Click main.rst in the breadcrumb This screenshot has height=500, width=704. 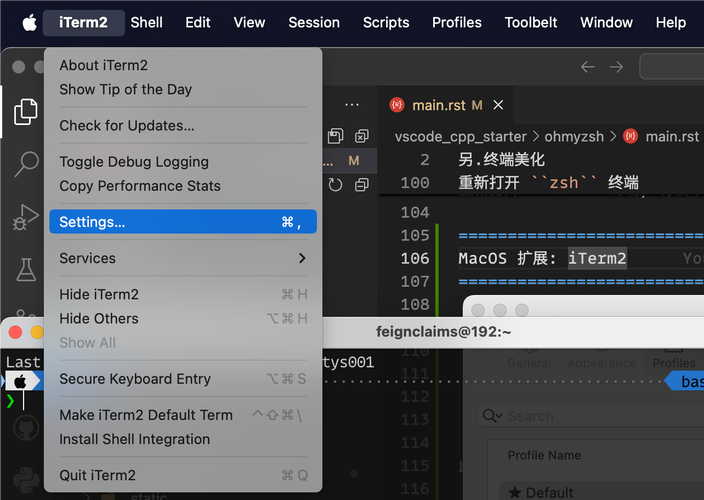[672, 136]
